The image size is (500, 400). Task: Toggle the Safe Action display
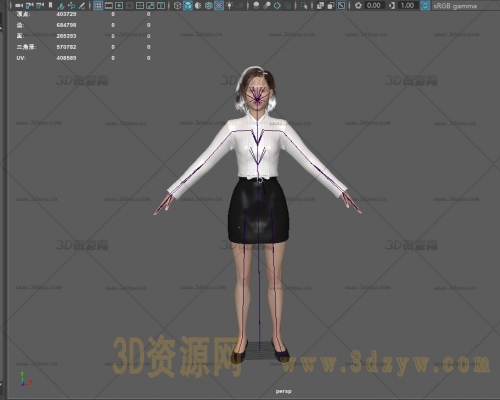click(x=150, y=5)
